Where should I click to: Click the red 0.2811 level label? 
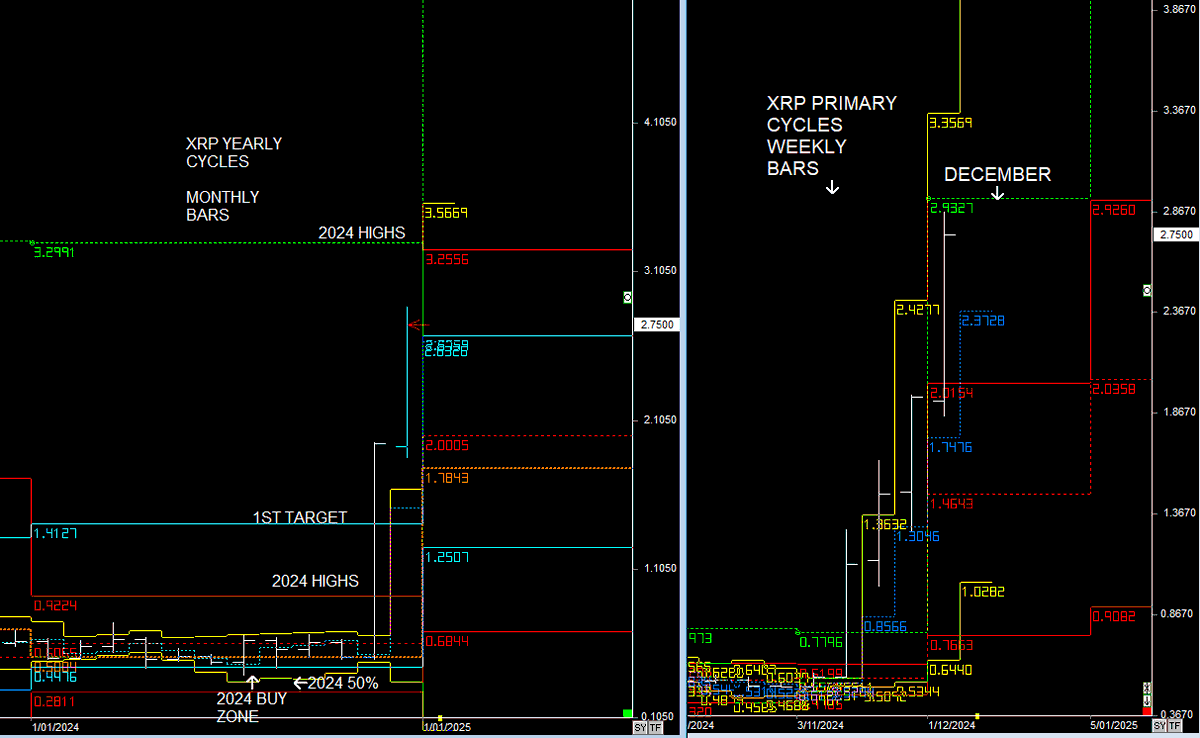click(55, 701)
